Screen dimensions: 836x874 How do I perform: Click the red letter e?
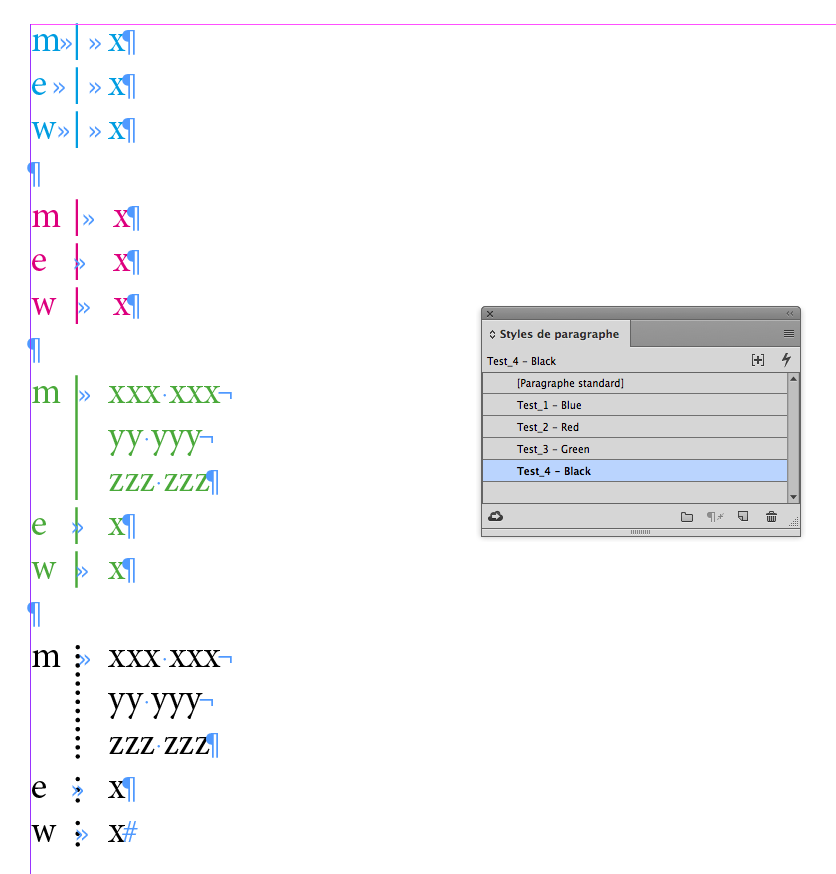pyautogui.click(x=39, y=261)
